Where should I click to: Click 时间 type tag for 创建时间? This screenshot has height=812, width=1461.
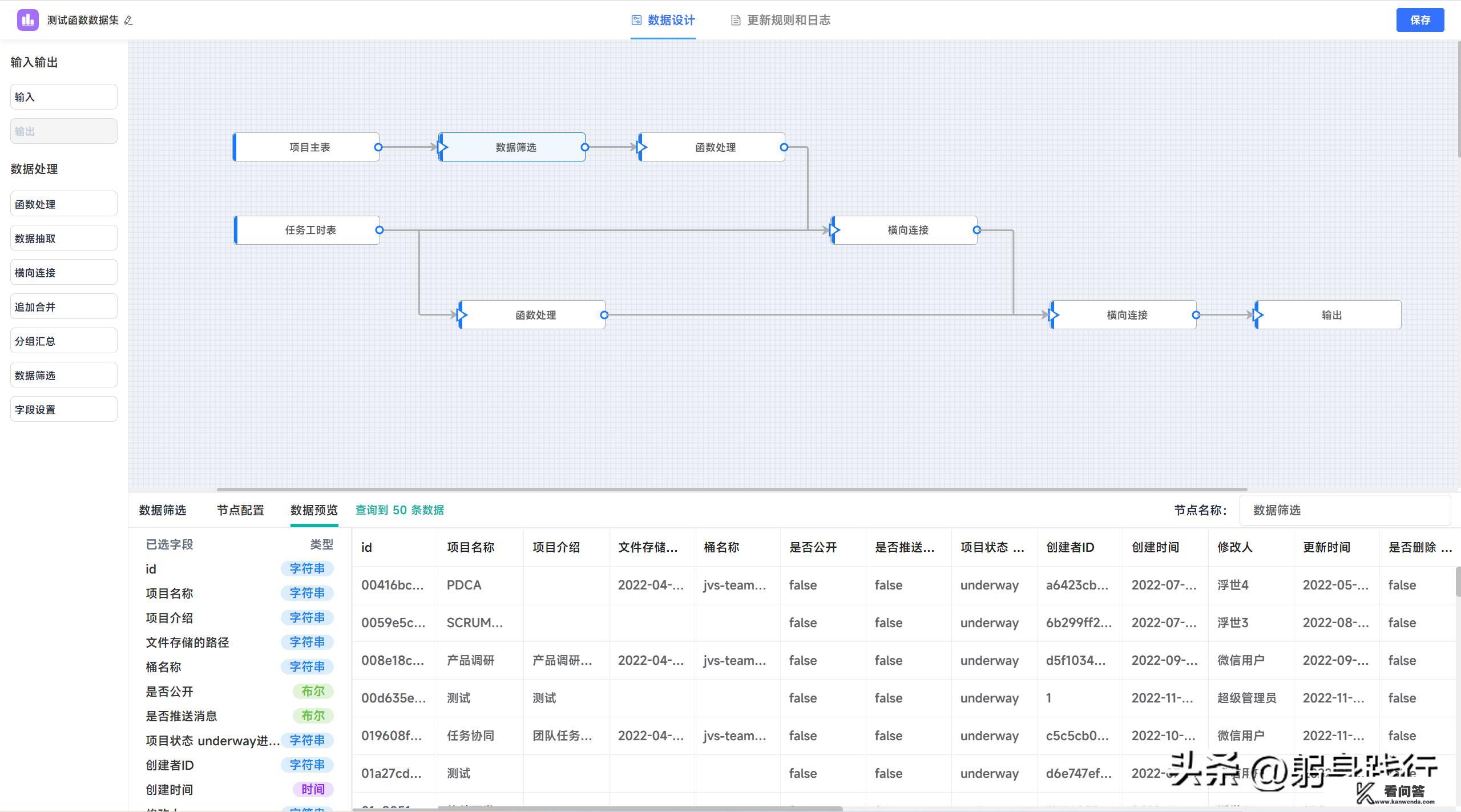point(313,789)
